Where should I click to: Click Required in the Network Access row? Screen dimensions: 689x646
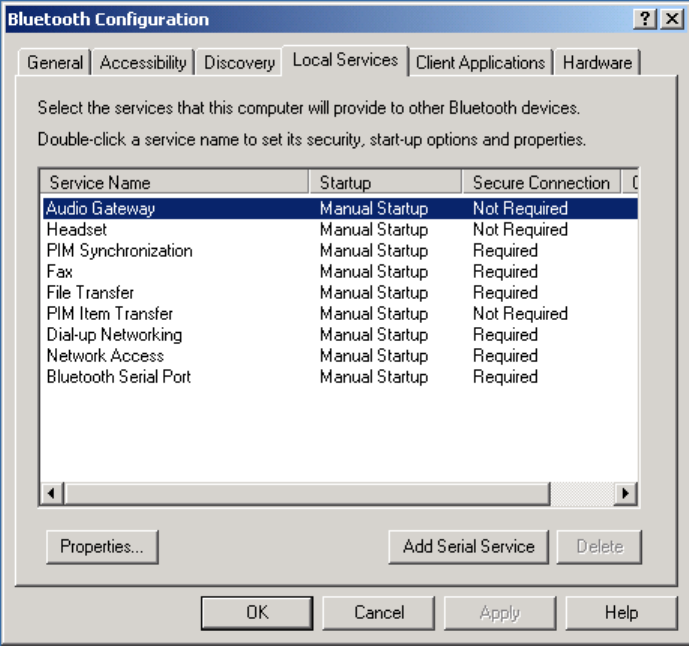[x=505, y=356]
